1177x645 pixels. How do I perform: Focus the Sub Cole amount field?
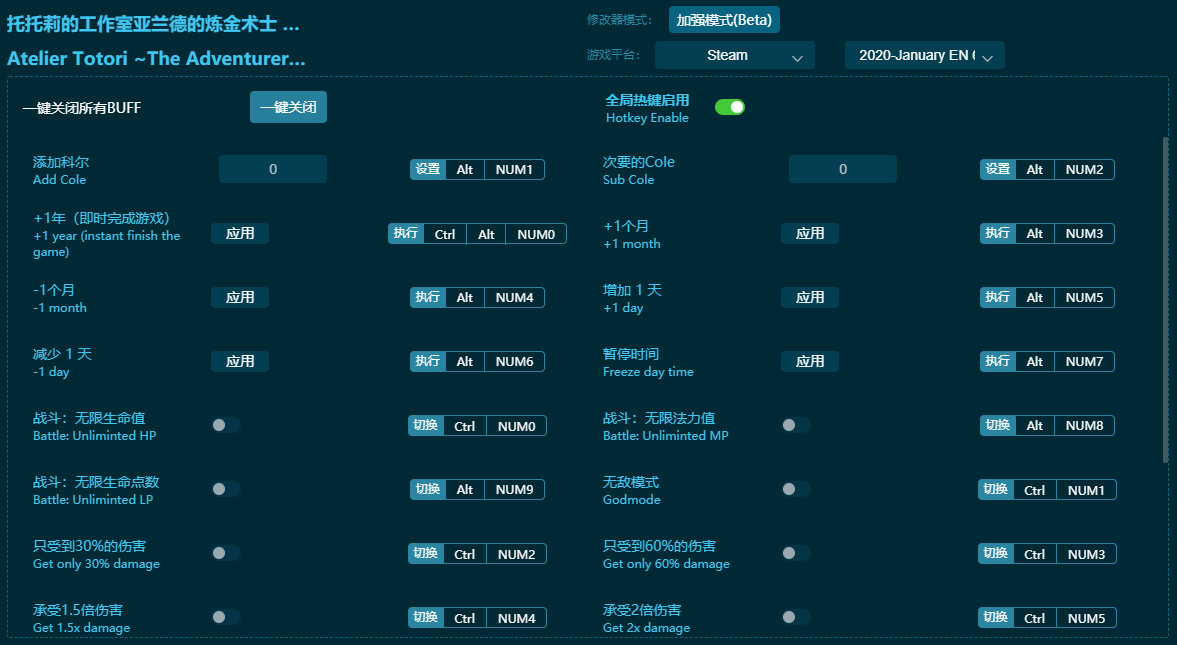click(x=843, y=169)
